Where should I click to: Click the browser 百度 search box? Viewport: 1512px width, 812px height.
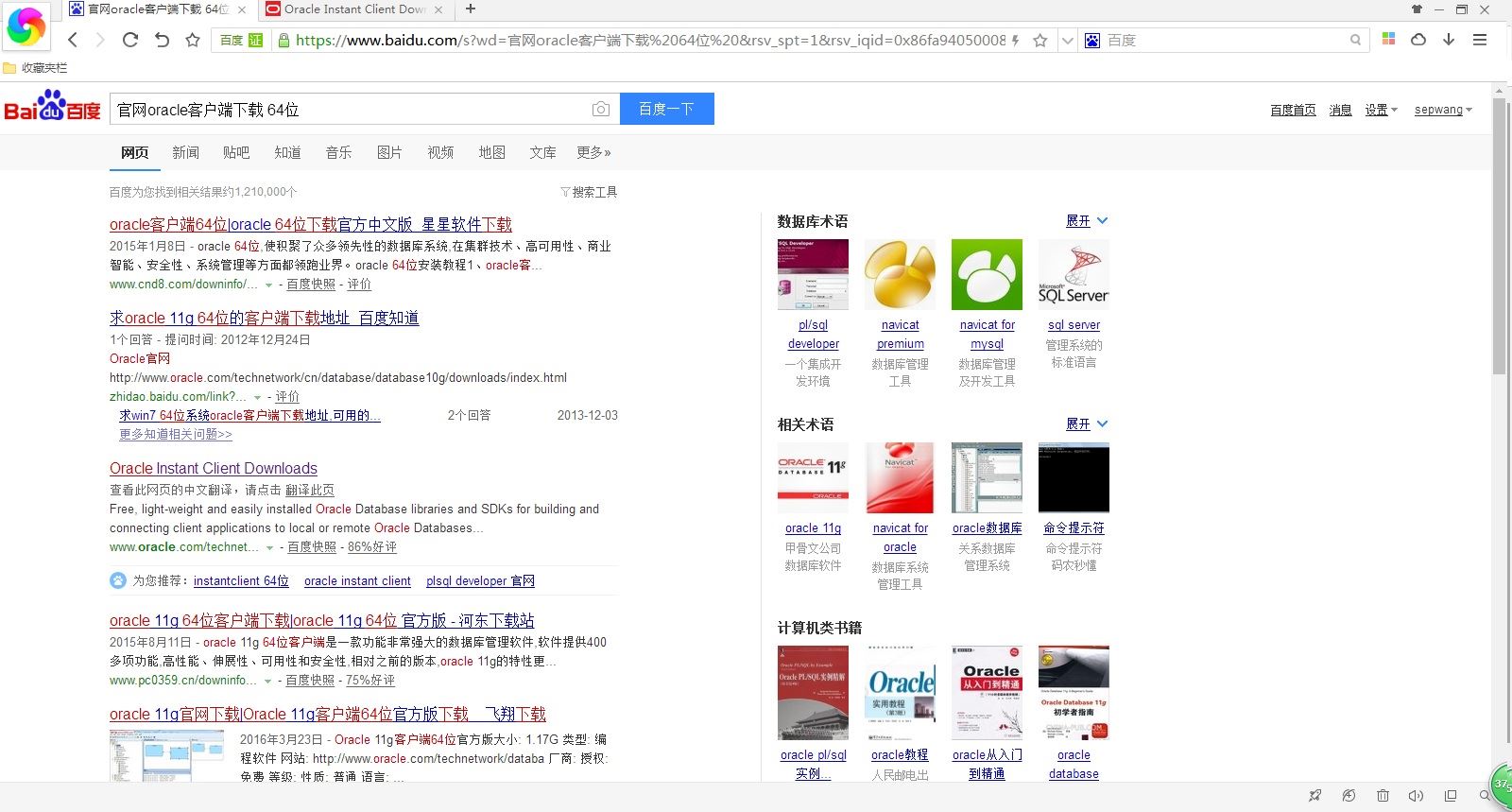click(x=1226, y=41)
